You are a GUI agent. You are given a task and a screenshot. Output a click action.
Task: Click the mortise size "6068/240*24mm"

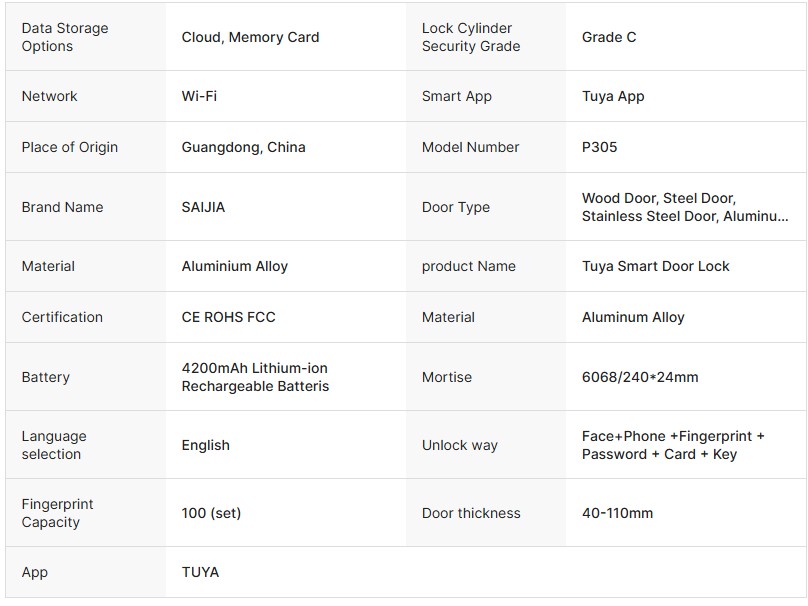(640, 377)
